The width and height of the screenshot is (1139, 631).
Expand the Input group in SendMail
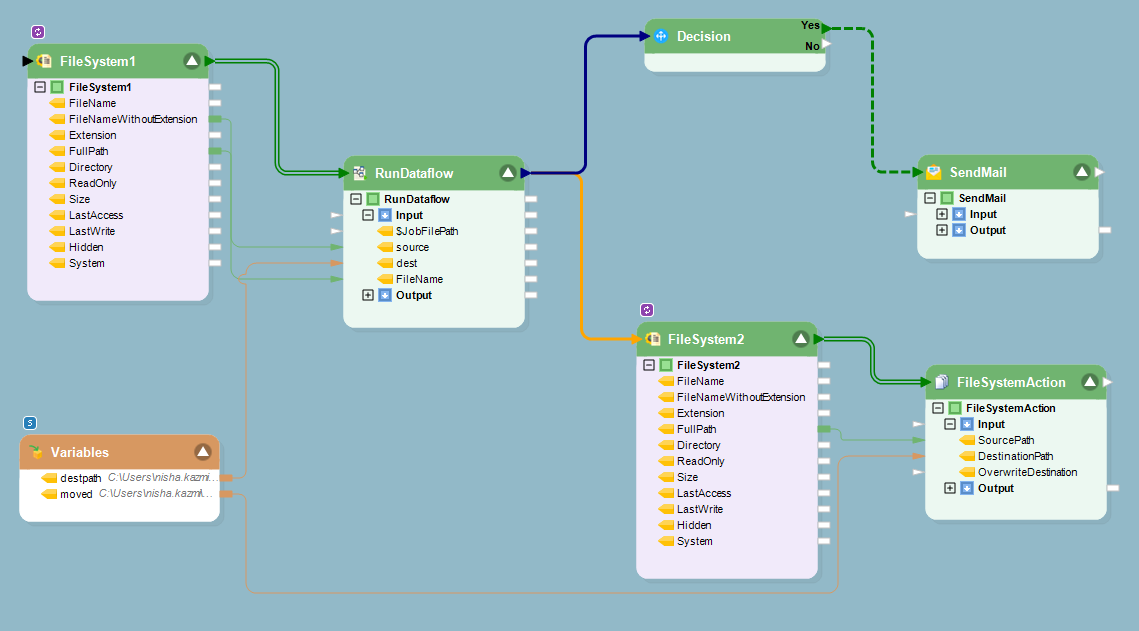pyautogui.click(x=942, y=214)
